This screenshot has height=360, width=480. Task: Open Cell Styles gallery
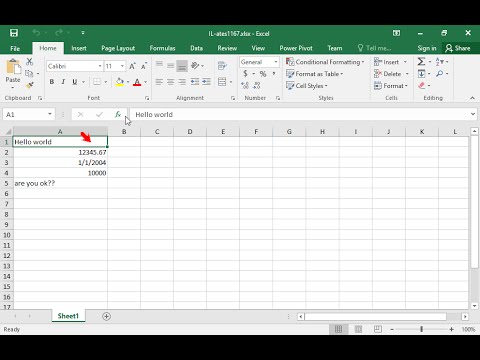(x=307, y=86)
